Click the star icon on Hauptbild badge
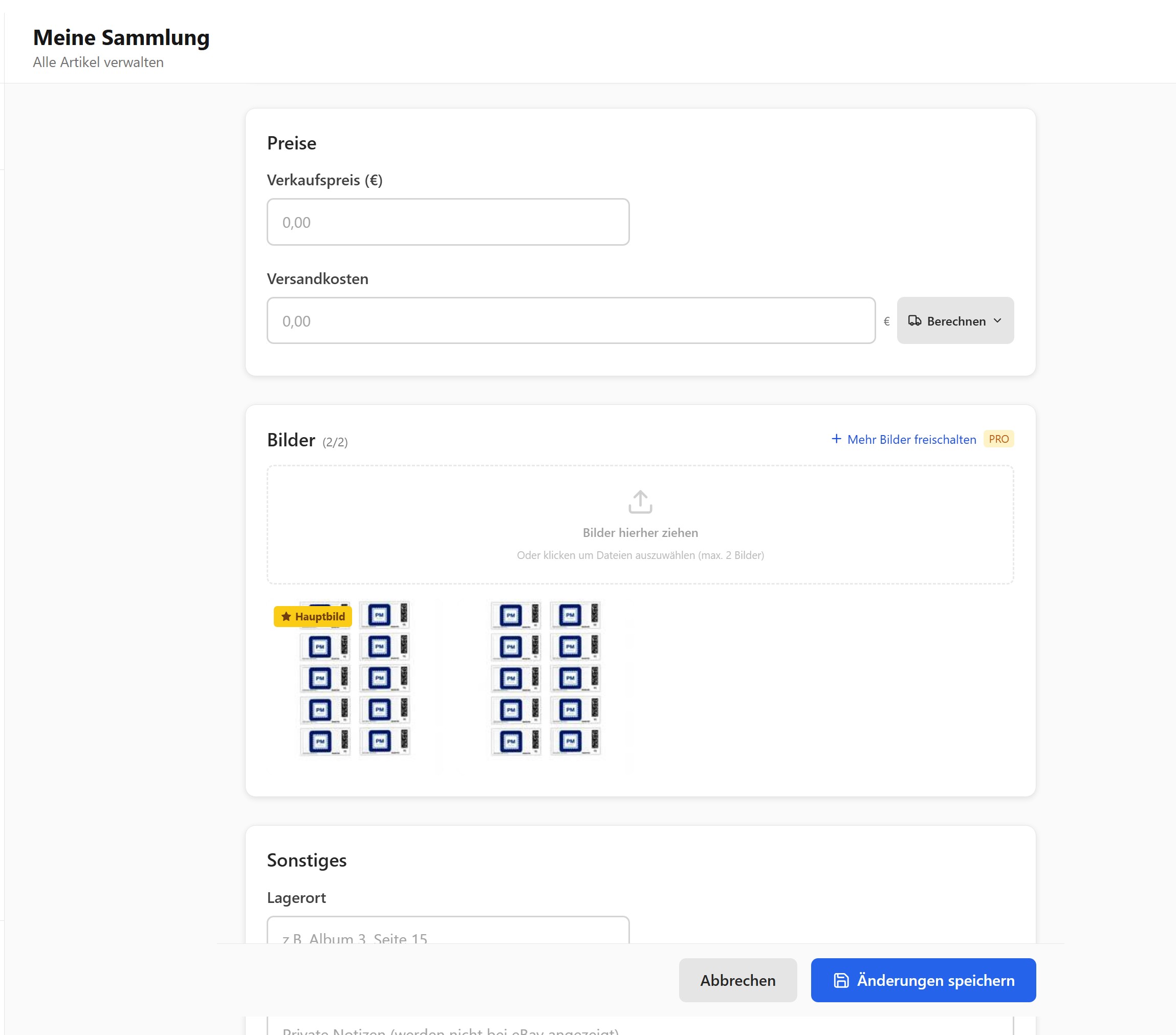The height and width of the screenshot is (1035, 1176). [x=286, y=616]
